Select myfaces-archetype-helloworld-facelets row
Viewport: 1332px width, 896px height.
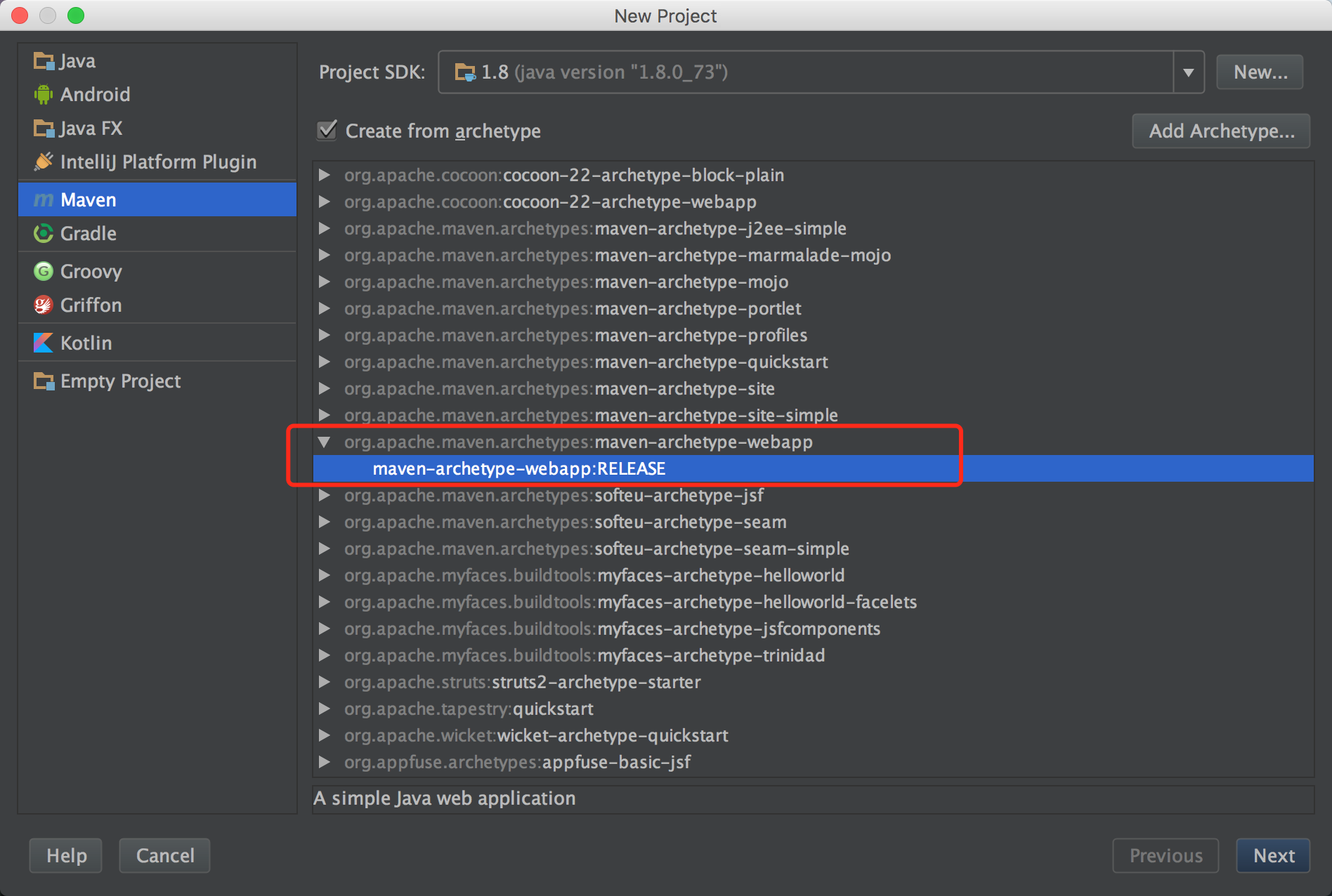(x=813, y=602)
